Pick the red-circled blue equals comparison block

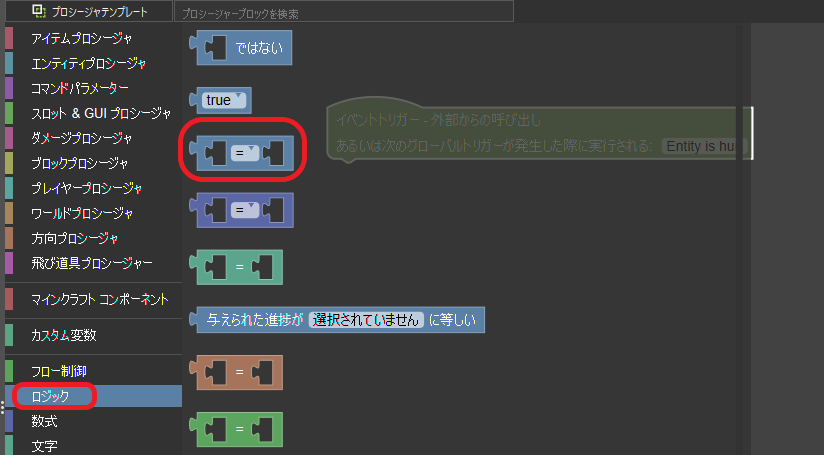pos(241,153)
